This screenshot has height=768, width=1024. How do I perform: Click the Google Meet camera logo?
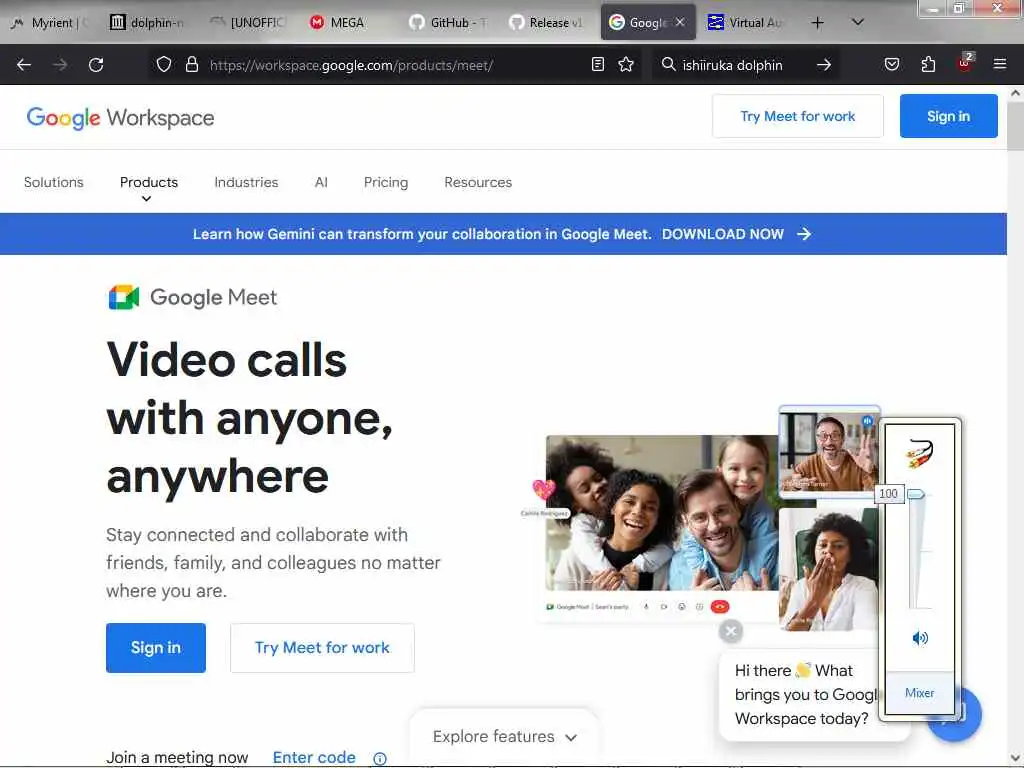pyautogui.click(x=123, y=297)
